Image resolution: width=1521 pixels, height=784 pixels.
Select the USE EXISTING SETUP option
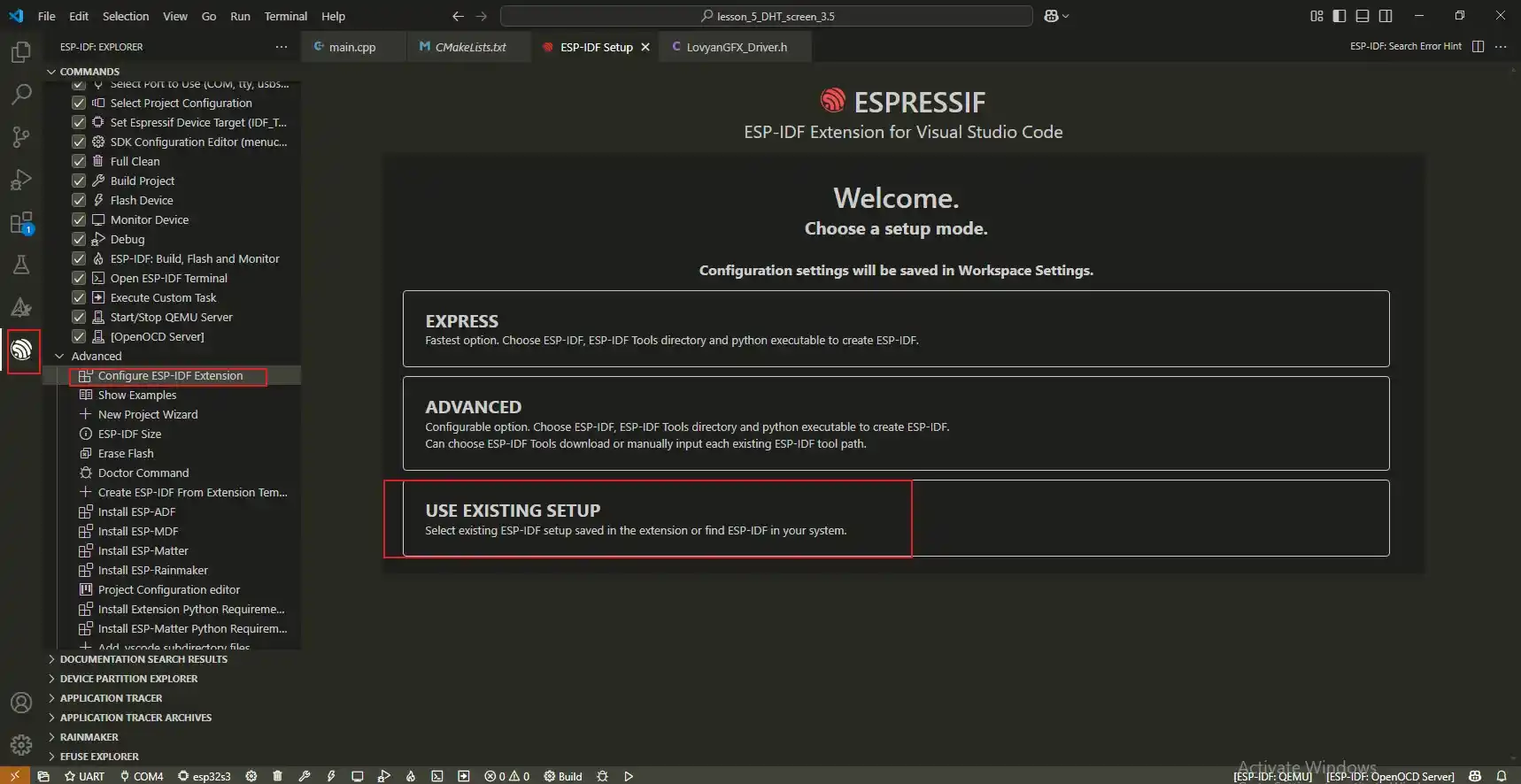pos(895,519)
